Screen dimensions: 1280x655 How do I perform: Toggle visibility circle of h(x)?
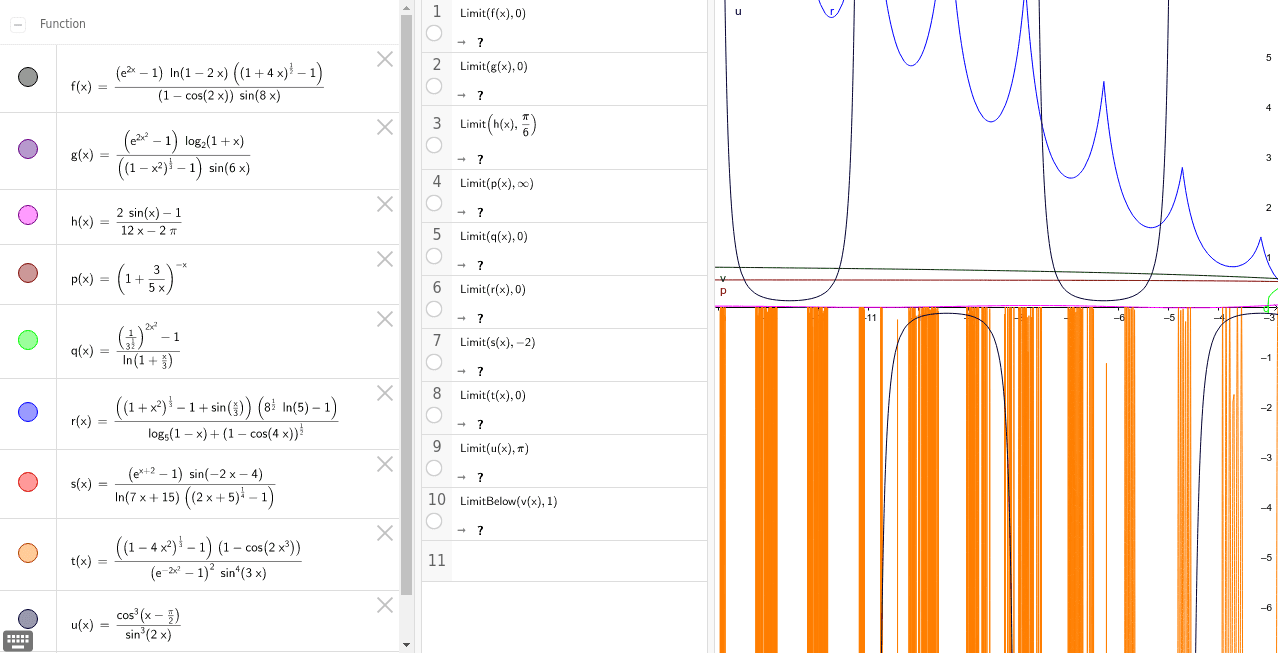(x=28, y=215)
